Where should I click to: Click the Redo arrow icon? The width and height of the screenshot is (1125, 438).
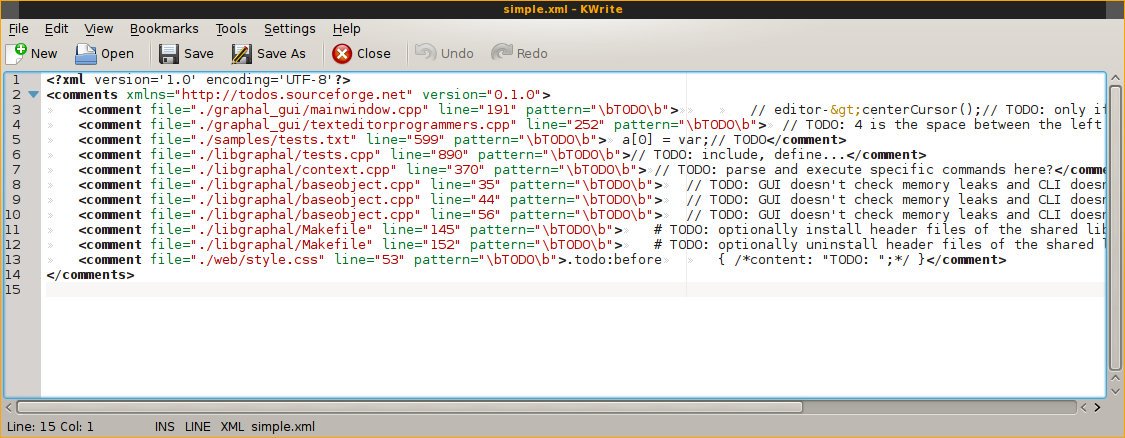click(x=502, y=52)
